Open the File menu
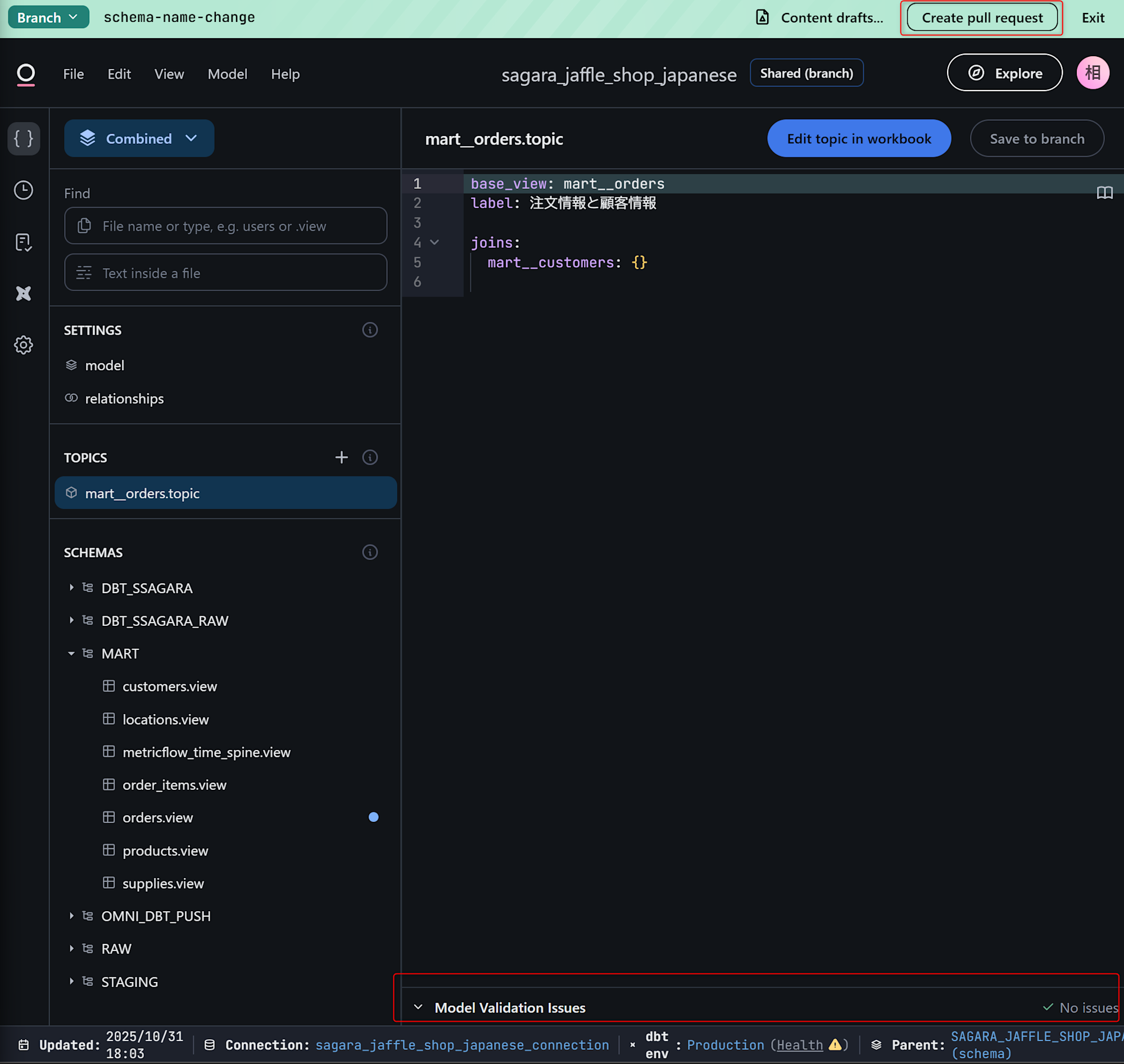Viewport: 1124px width, 1064px height. (73, 74)
